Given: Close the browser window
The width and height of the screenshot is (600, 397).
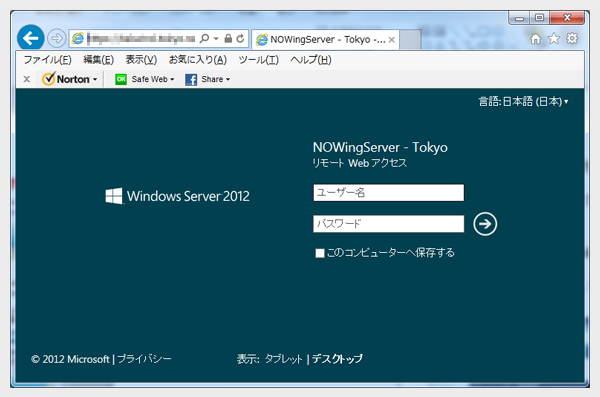Looking at the screenshot, I should (567, 18).
